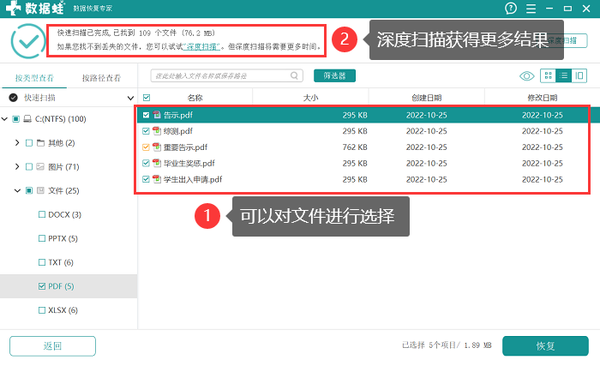Switch to detail pane view icon
This screenshot has height=366, width=600.
click(x=579, y=76)
